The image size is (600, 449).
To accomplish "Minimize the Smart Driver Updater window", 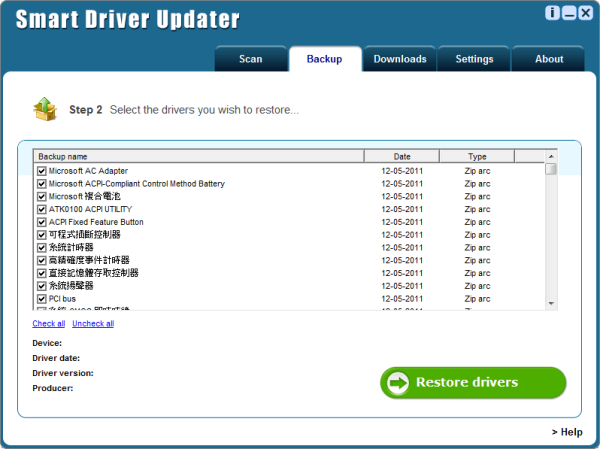I will tap(569, 13).
